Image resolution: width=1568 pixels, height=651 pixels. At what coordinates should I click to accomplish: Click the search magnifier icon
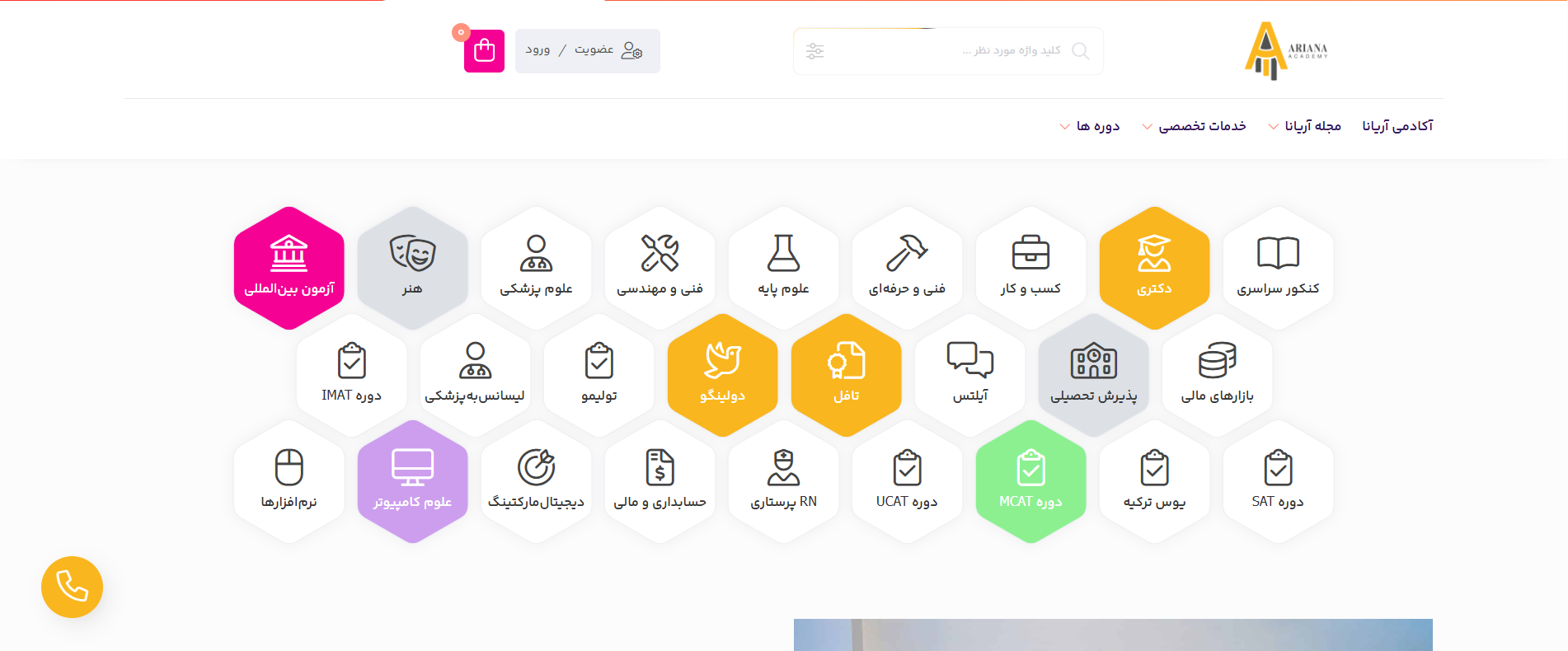tap(1080, 51)
